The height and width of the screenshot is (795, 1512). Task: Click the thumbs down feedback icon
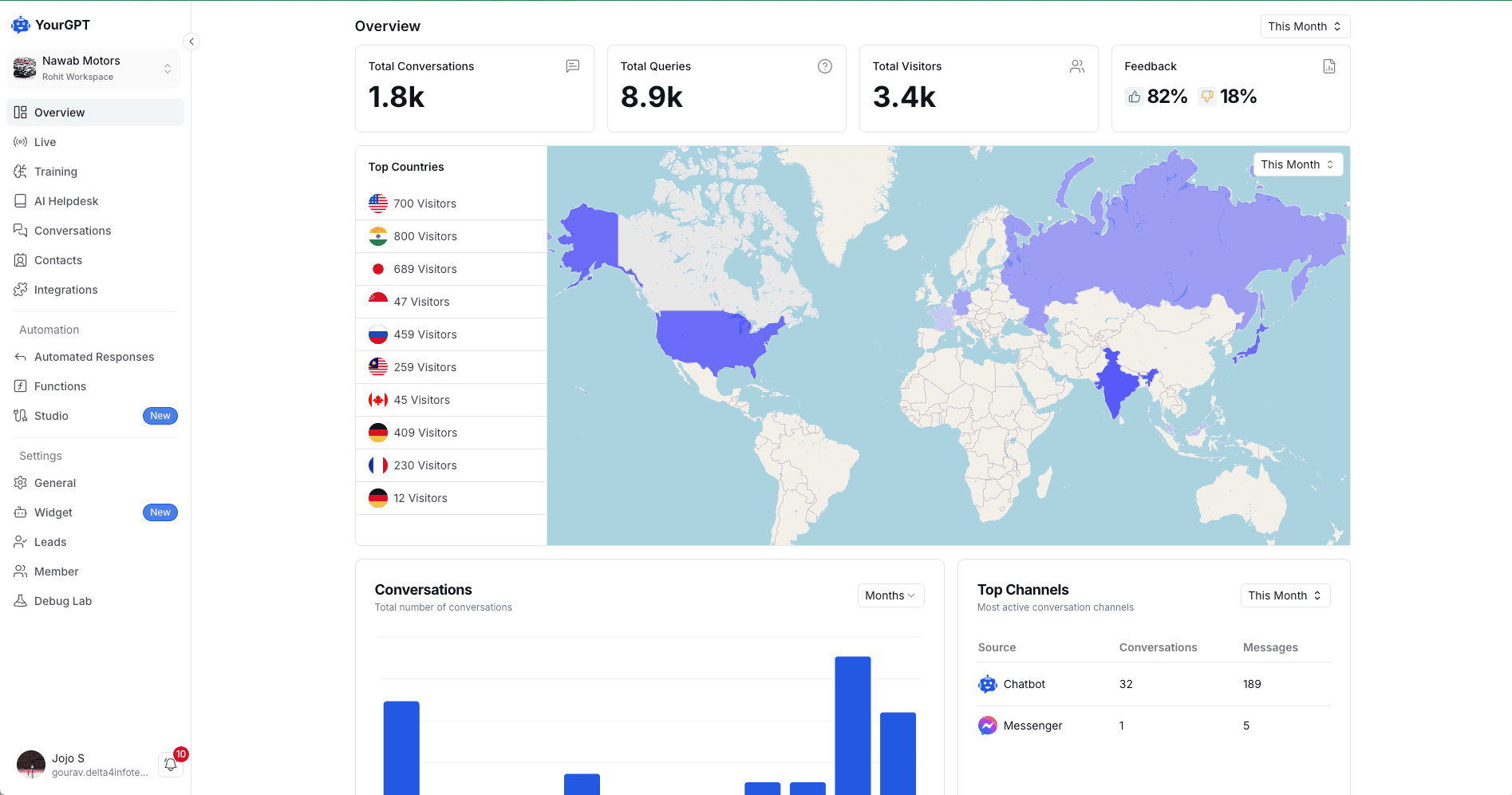click(x=1207, y=97)
